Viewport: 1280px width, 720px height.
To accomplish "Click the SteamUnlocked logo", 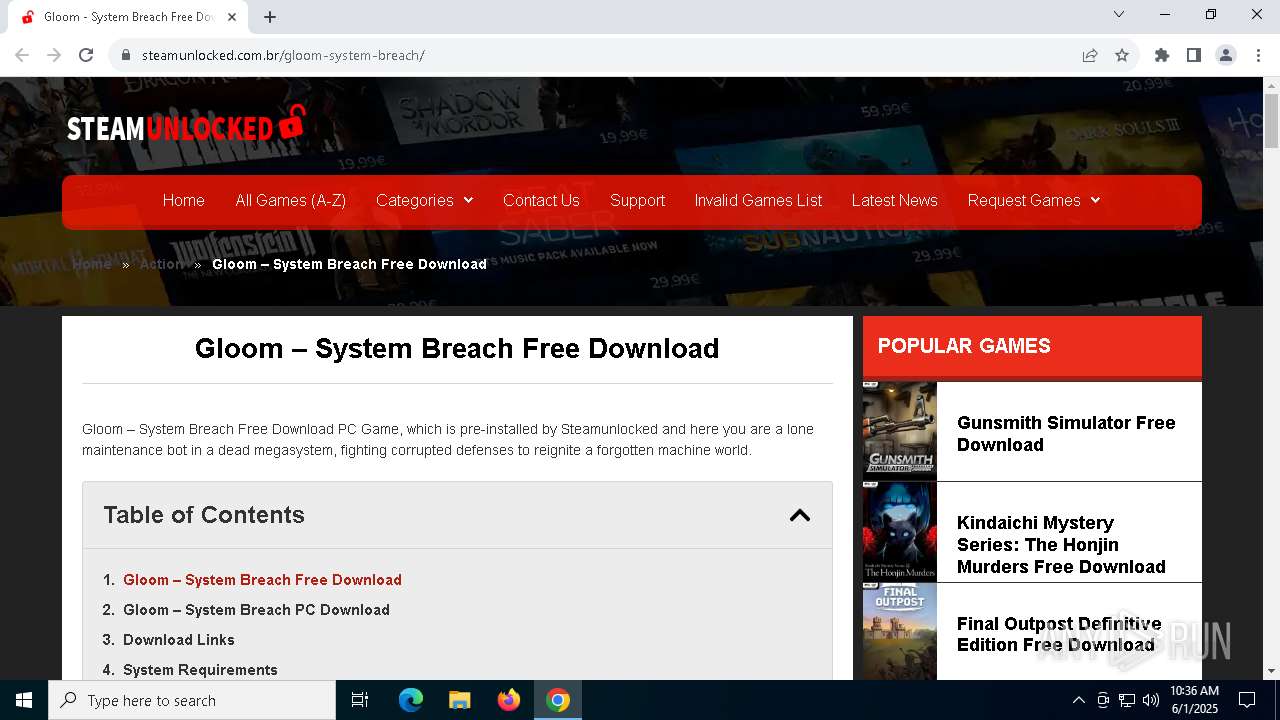I will coord(186,125).
